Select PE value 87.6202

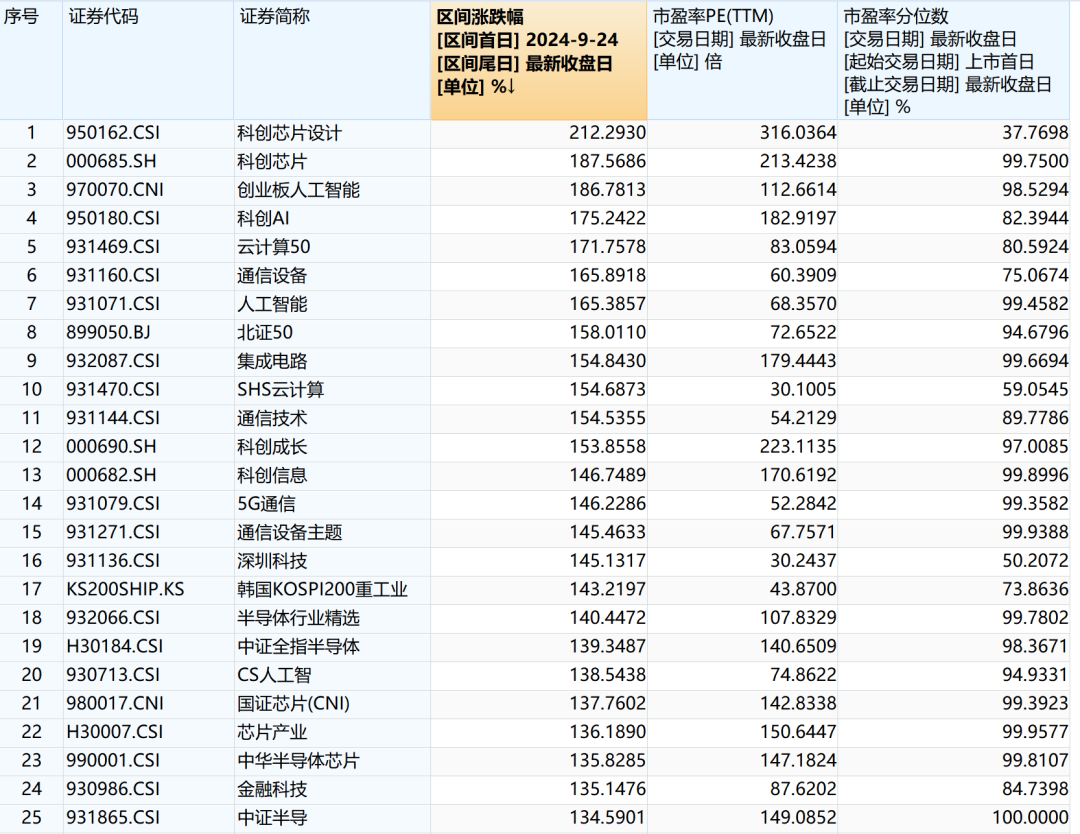803,789
